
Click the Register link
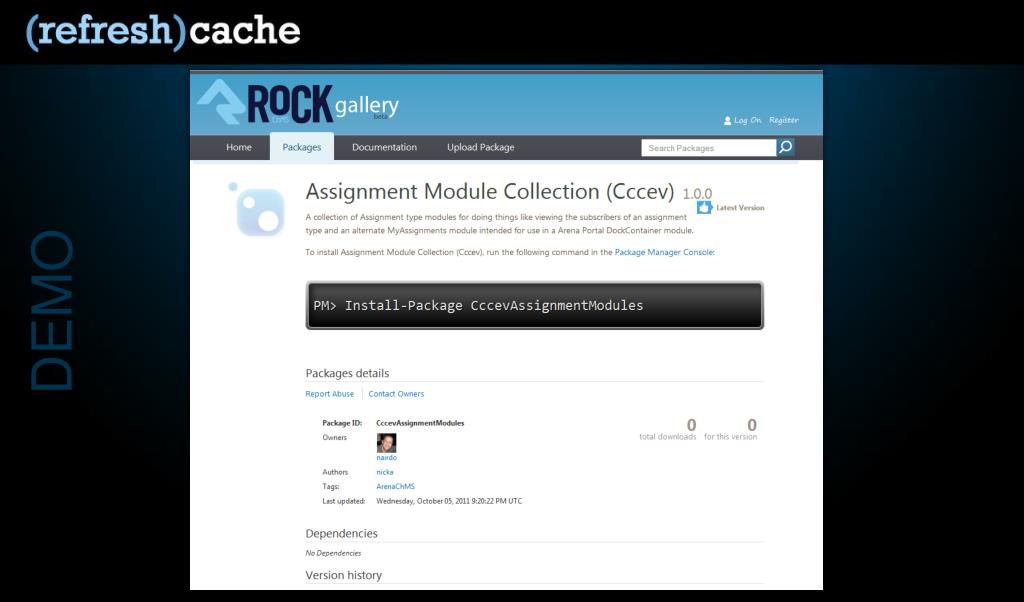pyautogui.click(x=784, y=120)
